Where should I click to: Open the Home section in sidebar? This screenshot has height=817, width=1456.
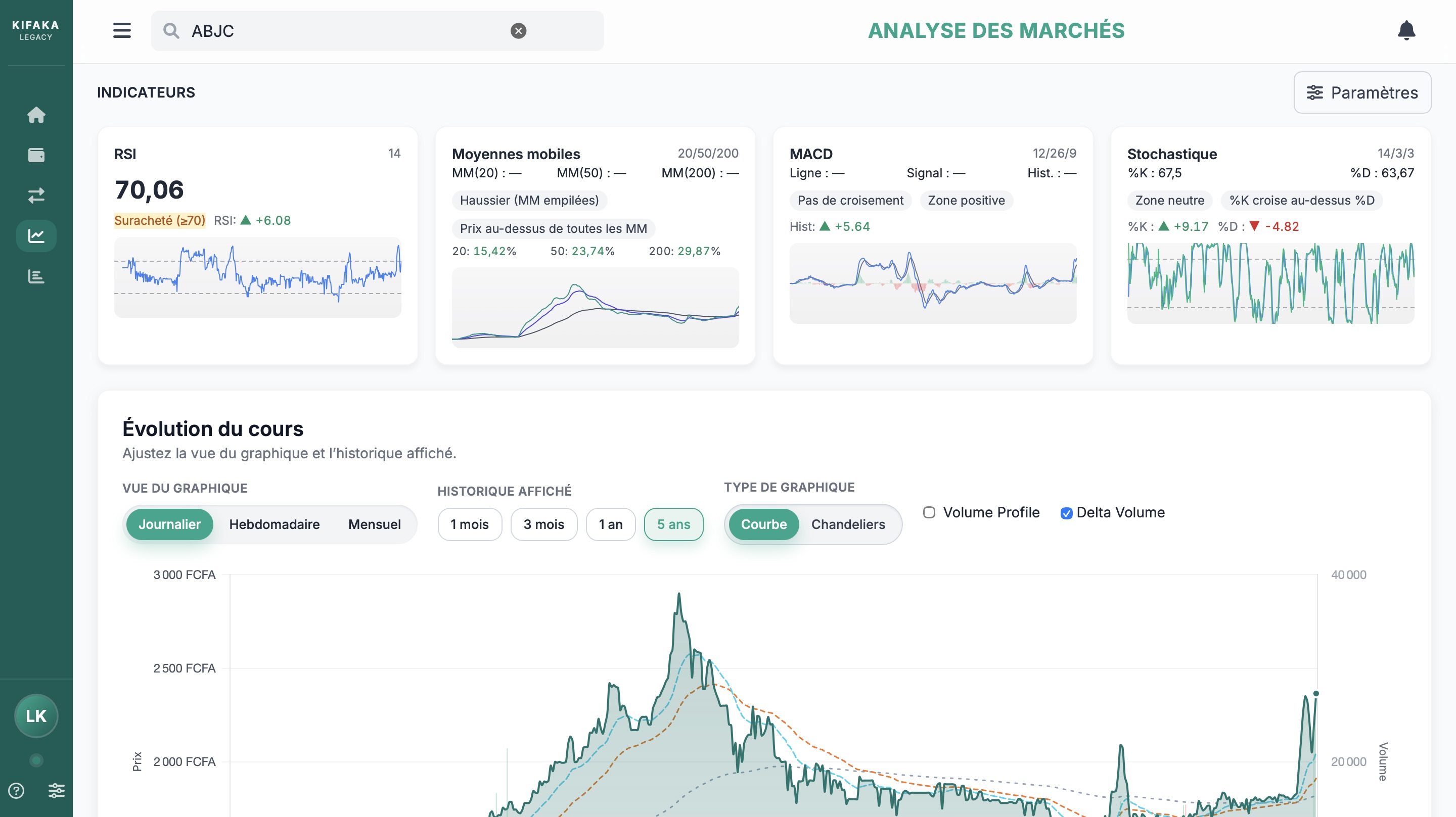pyautogui.click(x=36, y=115)
